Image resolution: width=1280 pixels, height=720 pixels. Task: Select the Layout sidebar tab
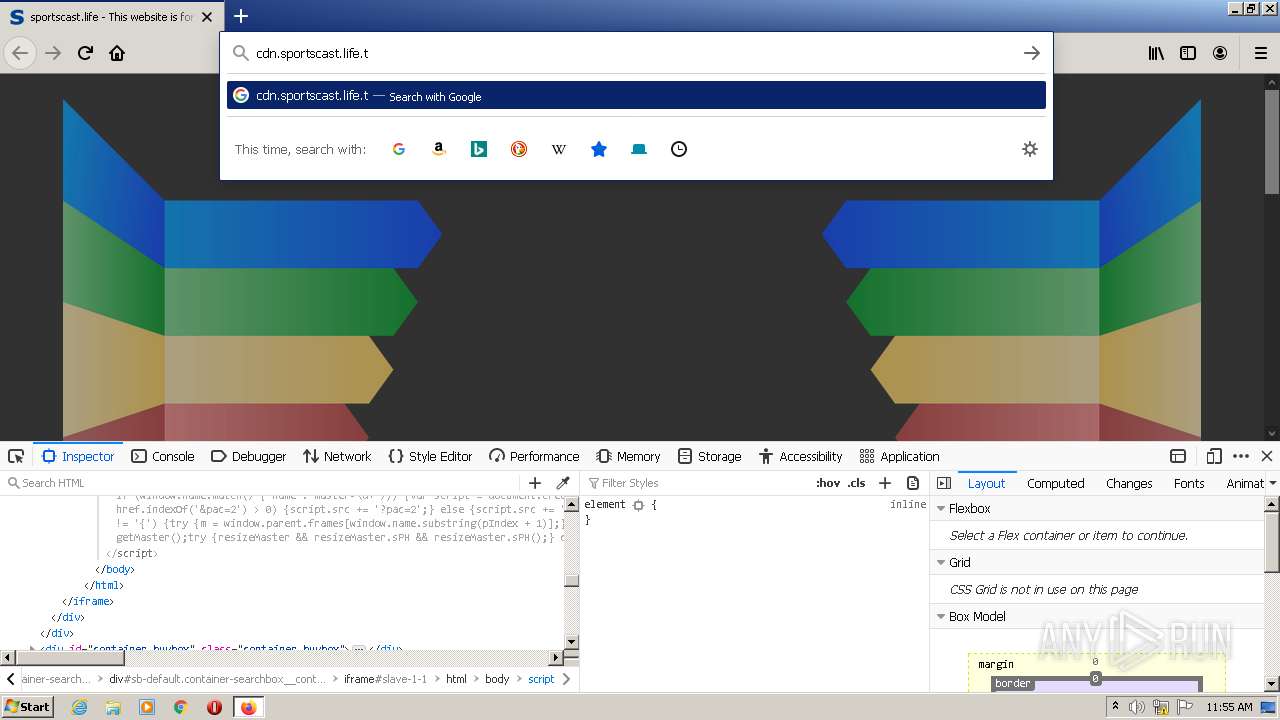tap(986, 483)
